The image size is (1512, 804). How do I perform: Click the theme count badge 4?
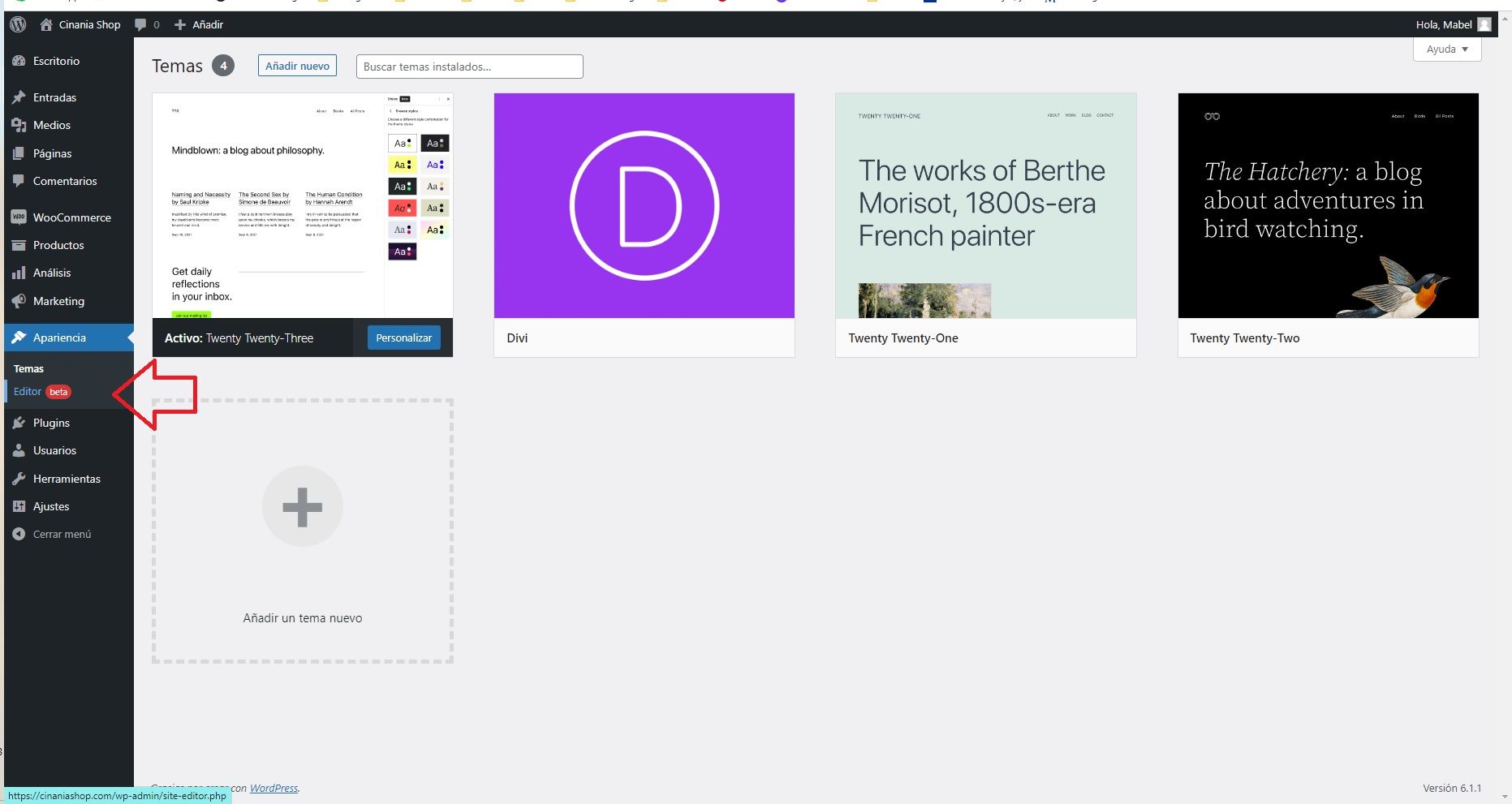coord(223,66)
